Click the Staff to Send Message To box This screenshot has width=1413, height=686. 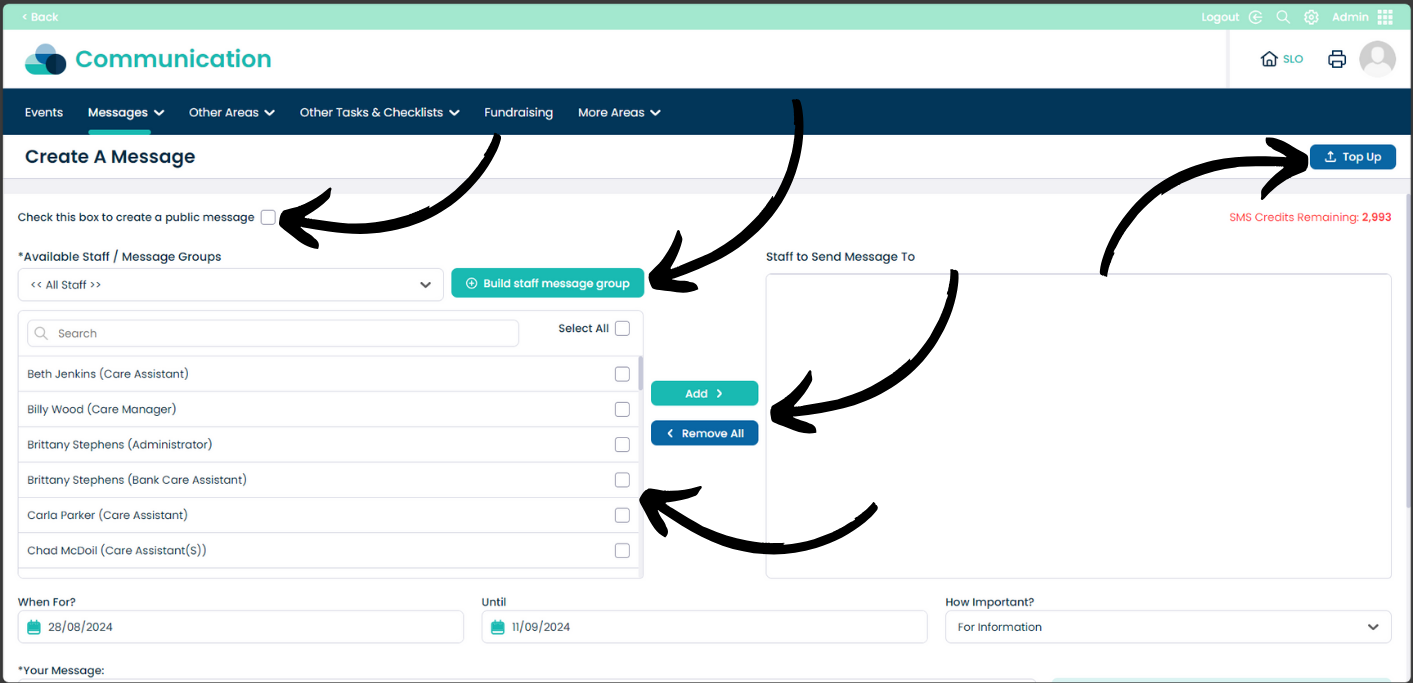[x=1078, y=426]
